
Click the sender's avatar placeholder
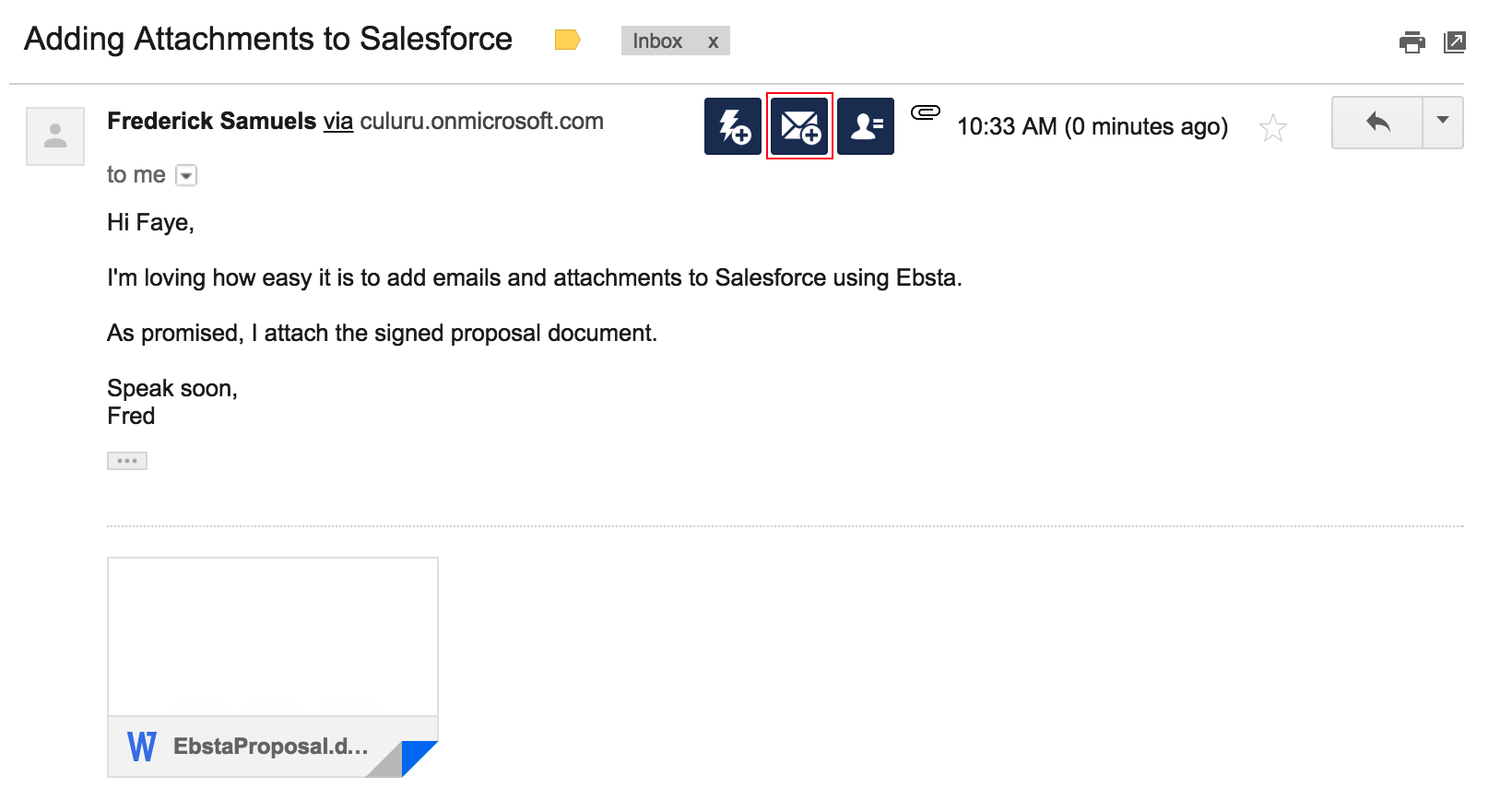coord(55,136)
